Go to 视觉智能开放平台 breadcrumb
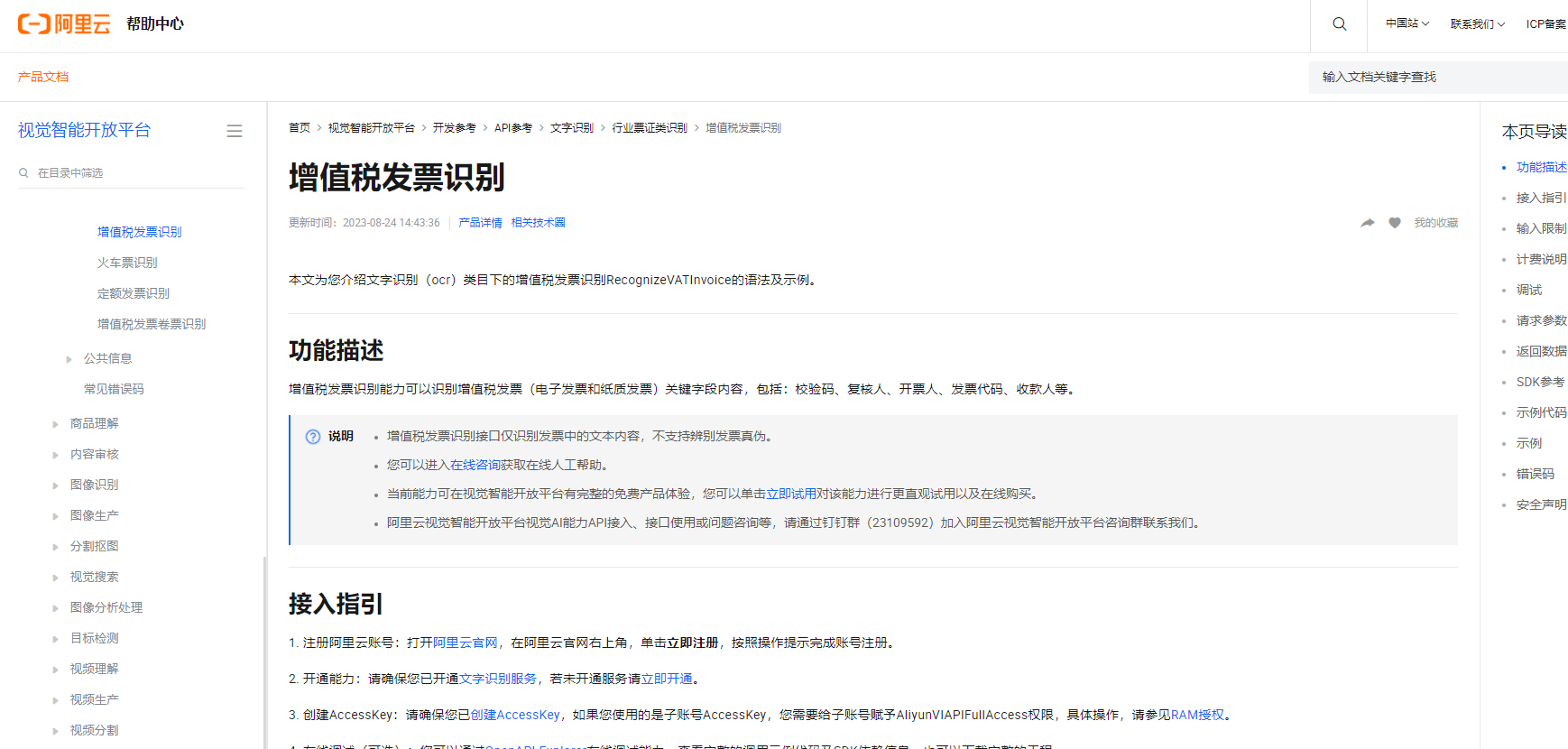 (371, 128)
